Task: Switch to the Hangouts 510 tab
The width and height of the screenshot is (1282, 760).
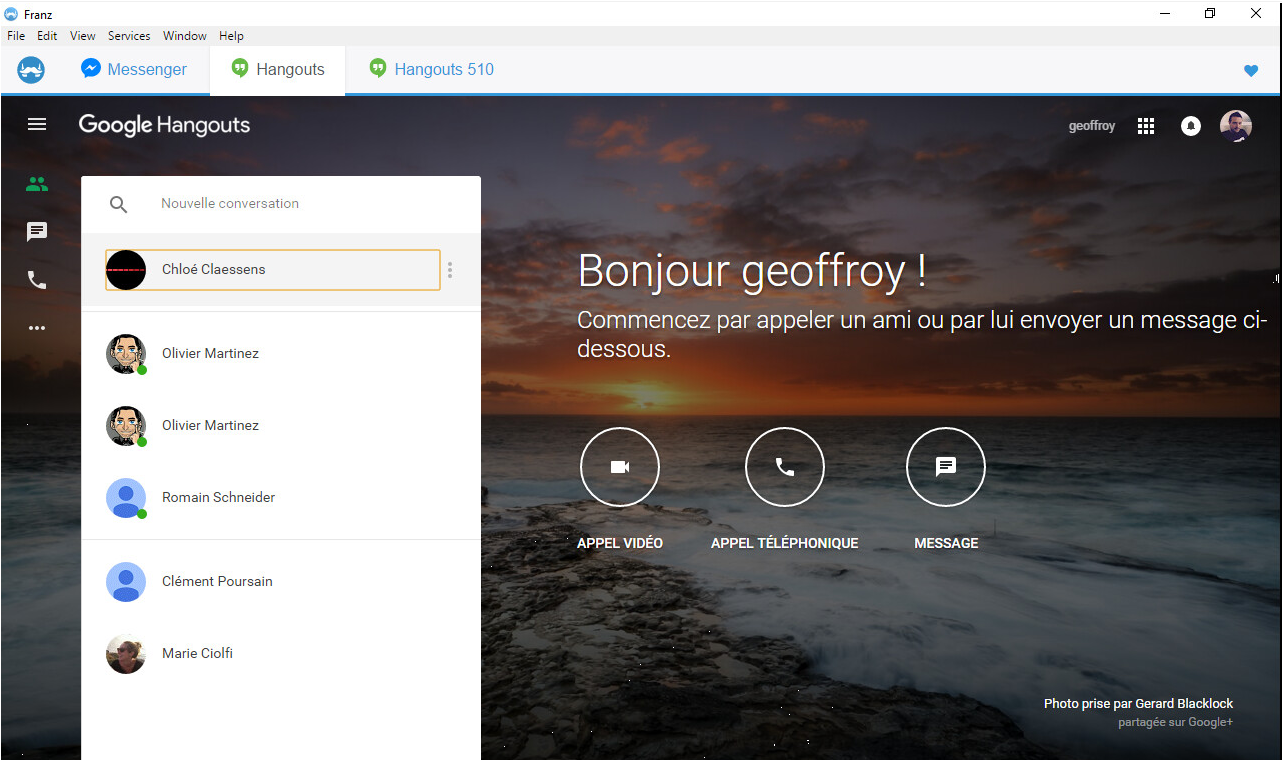Action: (x=432, y=70)
